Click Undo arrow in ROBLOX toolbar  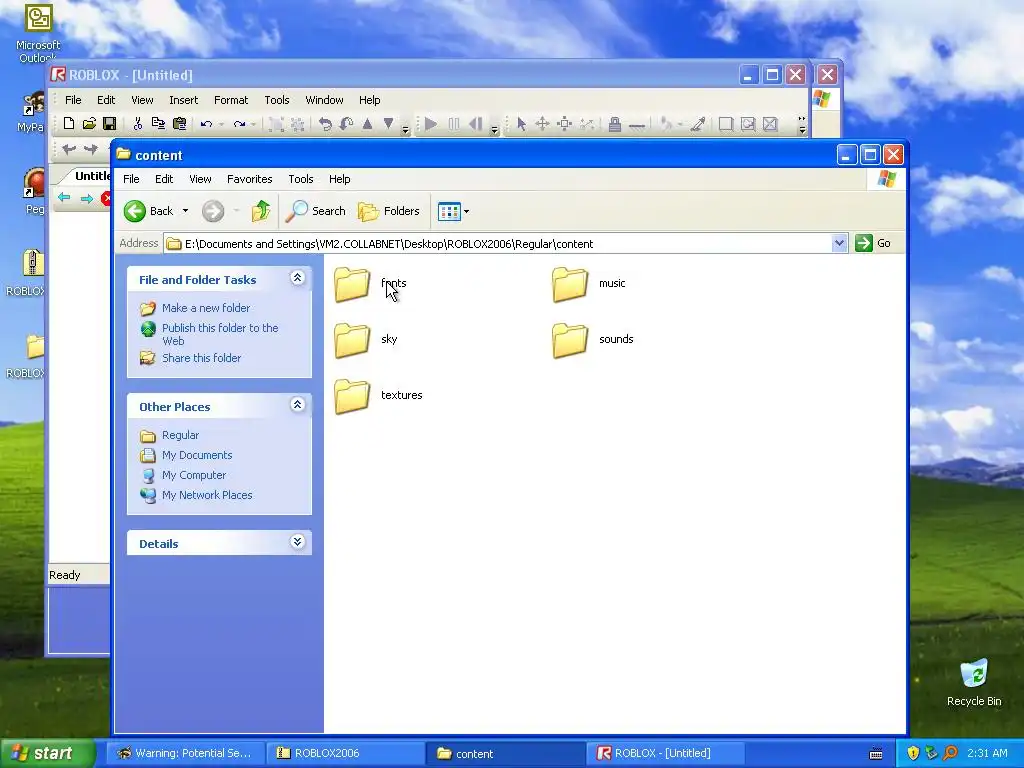pyautogui.click(x=206, y=123)
